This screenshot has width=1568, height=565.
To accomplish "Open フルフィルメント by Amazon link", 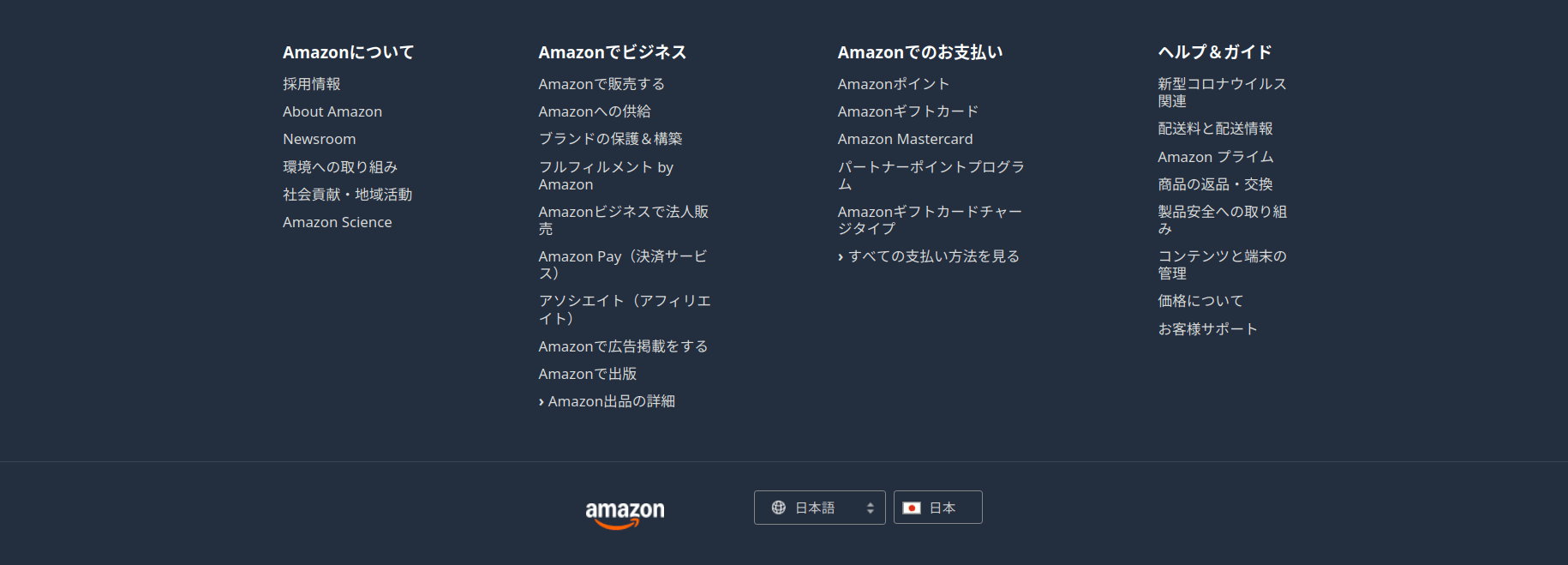I will [605, 176].
